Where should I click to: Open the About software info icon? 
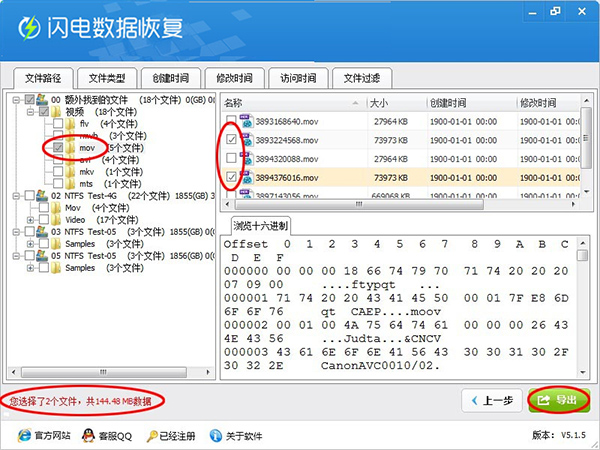pos(216,435)
